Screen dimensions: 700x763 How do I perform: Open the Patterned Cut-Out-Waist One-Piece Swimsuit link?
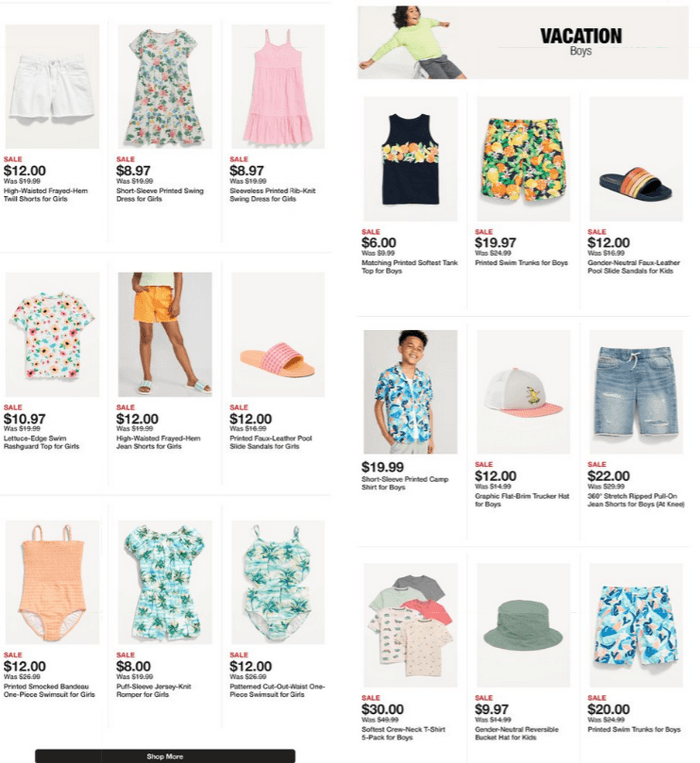[x=277, y=690]
